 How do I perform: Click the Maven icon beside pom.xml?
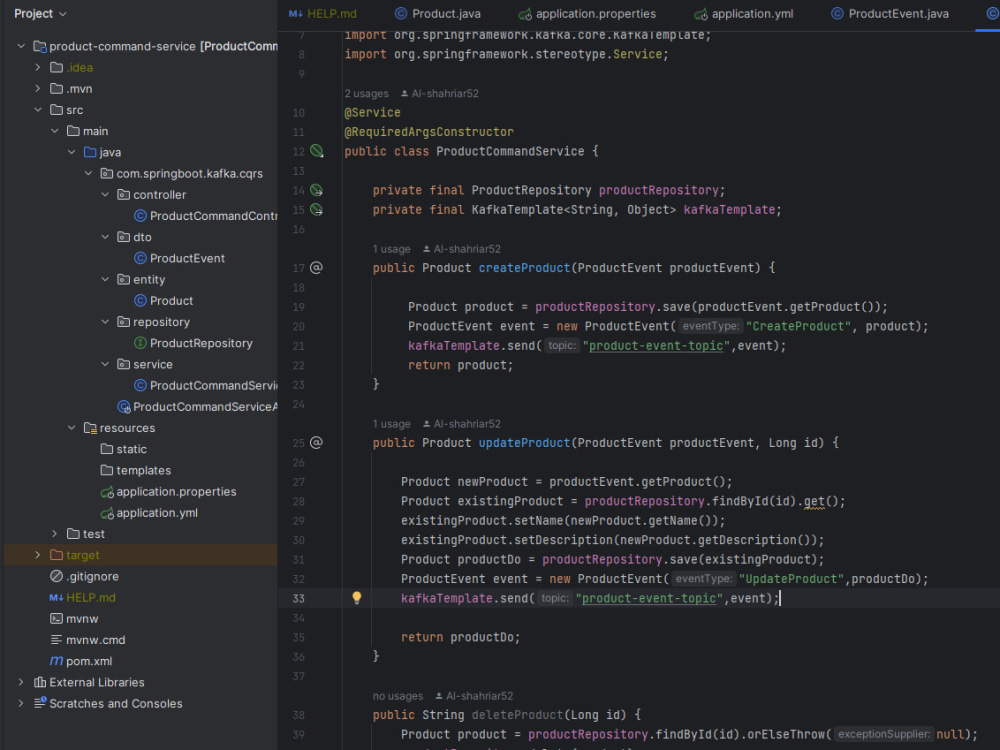(x=57, y=661)
